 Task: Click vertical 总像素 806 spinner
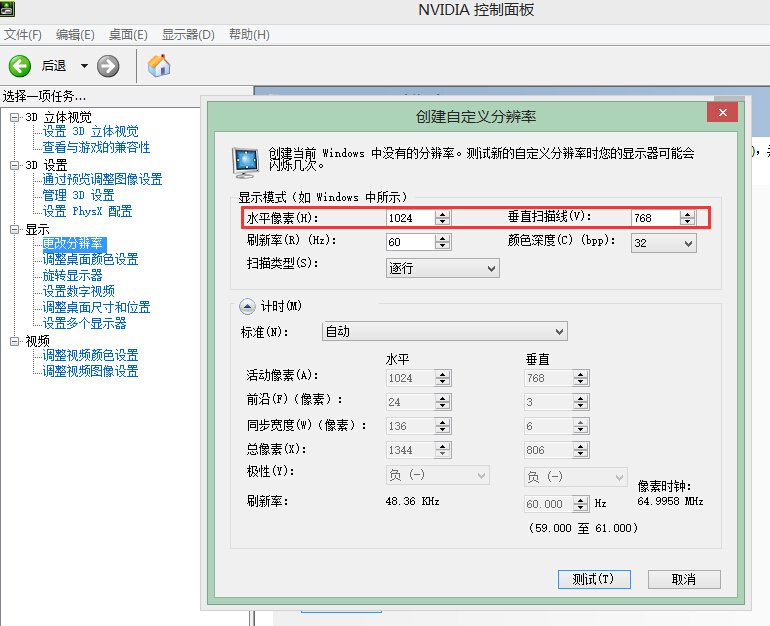coord(580,450)
